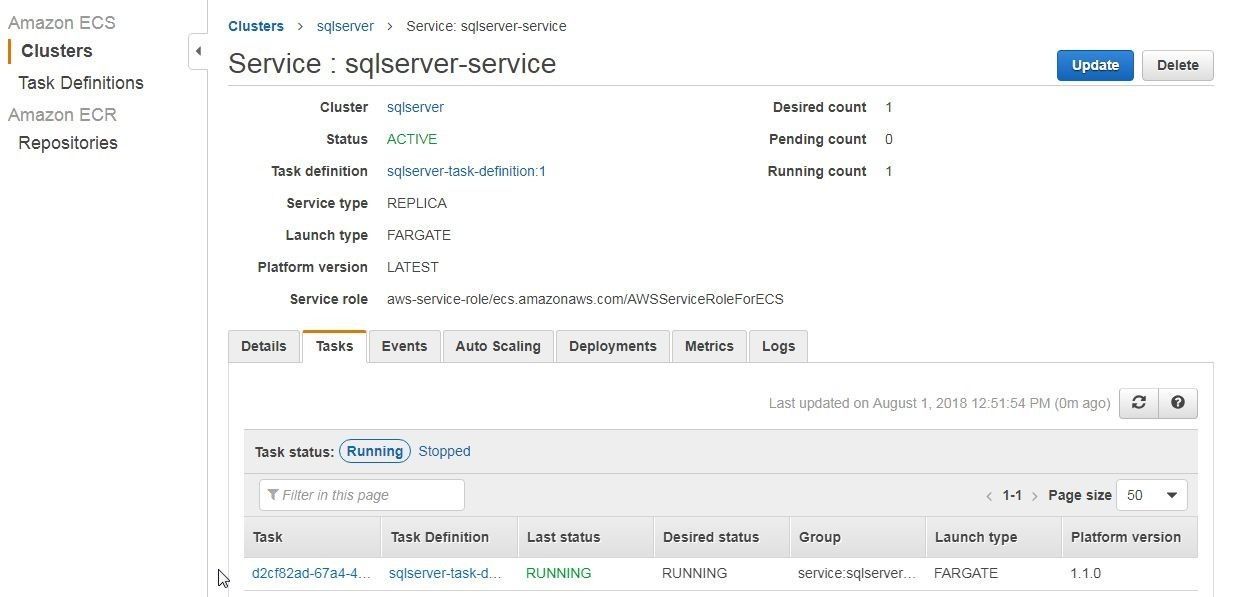Open Repositories in the sidebar

(x=68, y=143)
